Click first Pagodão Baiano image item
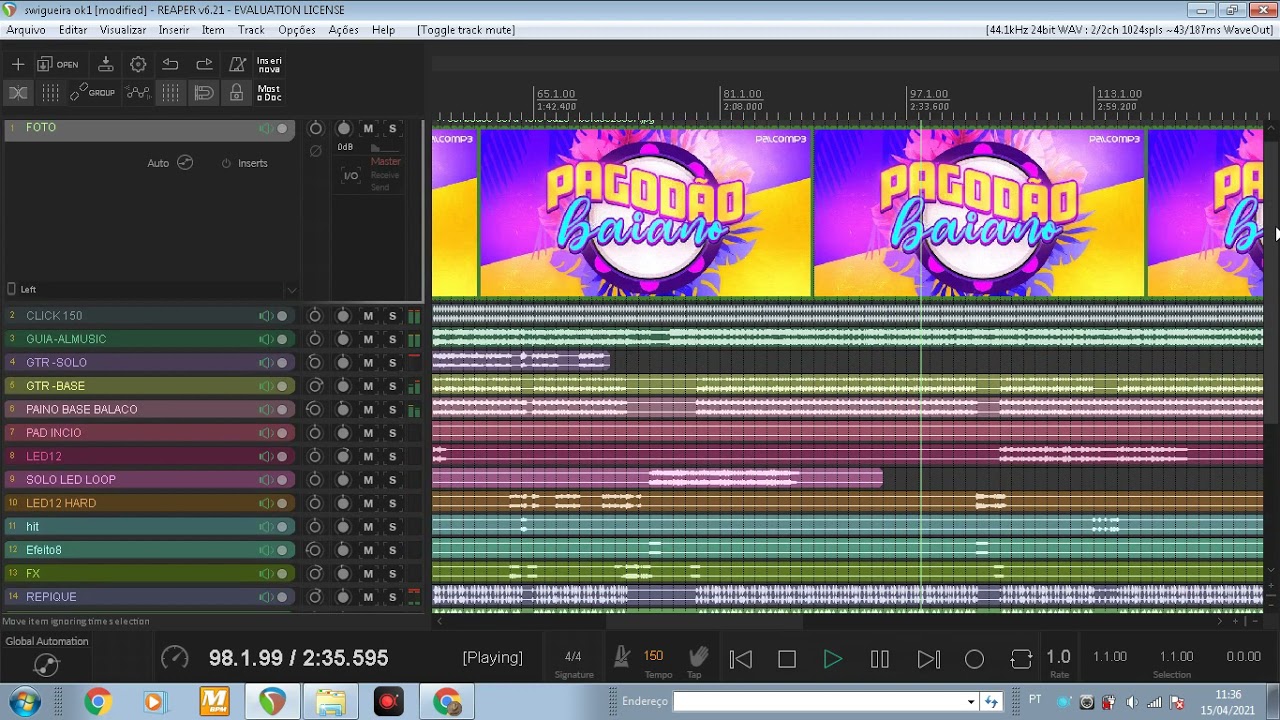Screen dimensions: 1280x720 645,213
